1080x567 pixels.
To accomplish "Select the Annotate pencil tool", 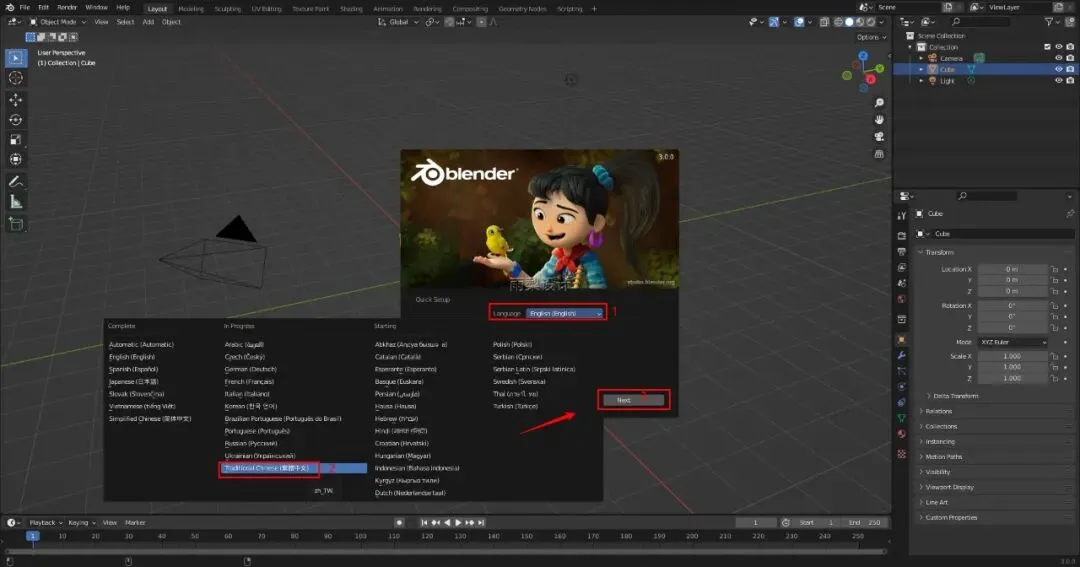I will pyautogui.click(x=16, y=182).
